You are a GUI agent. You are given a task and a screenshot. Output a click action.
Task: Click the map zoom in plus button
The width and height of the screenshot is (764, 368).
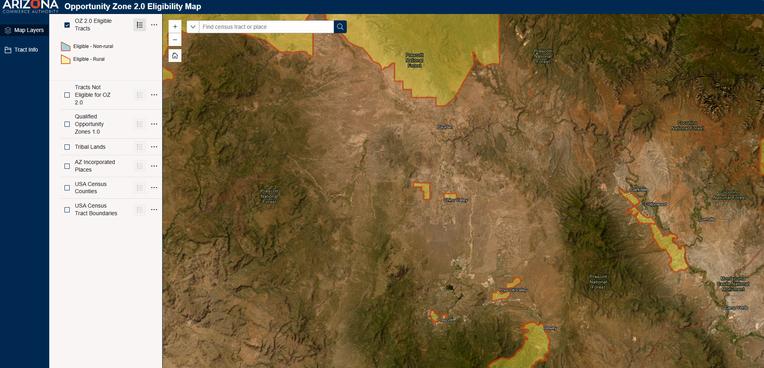pyautogui.click(x=175, y=26)
